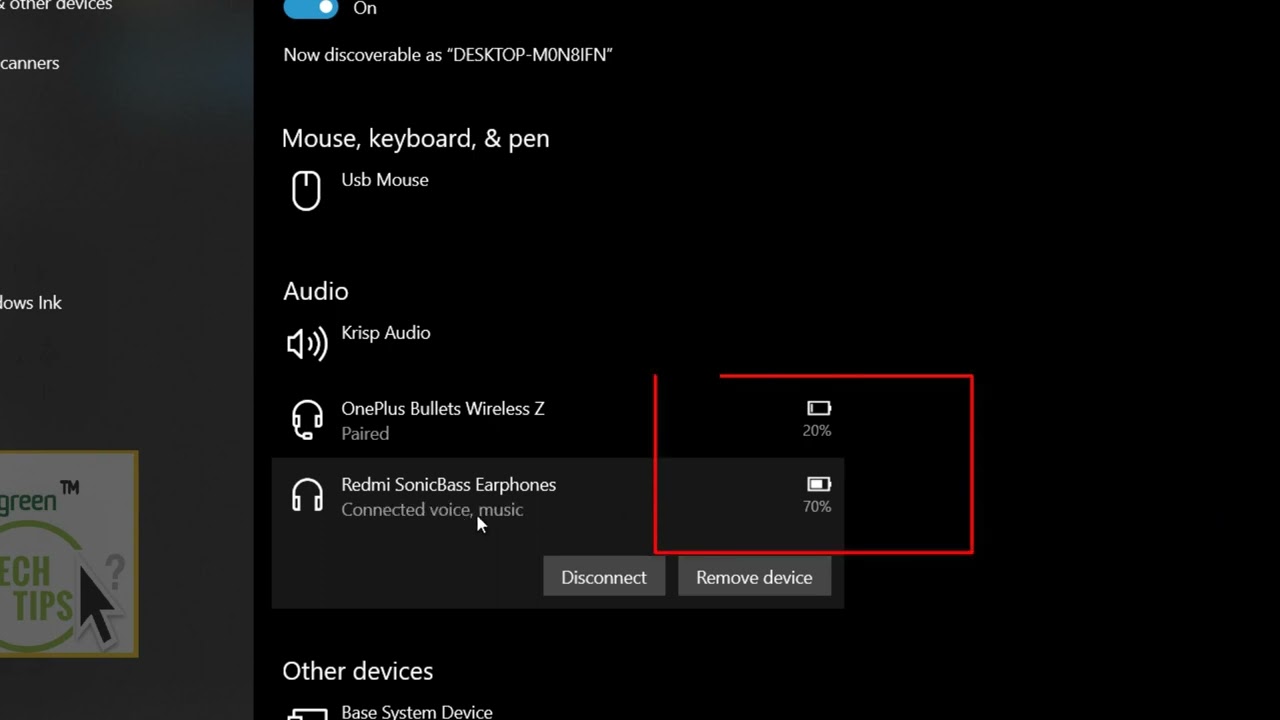1280x720 pixels.
Task: Click the Krisp Audio speaker icon
Action: point(307,343)
